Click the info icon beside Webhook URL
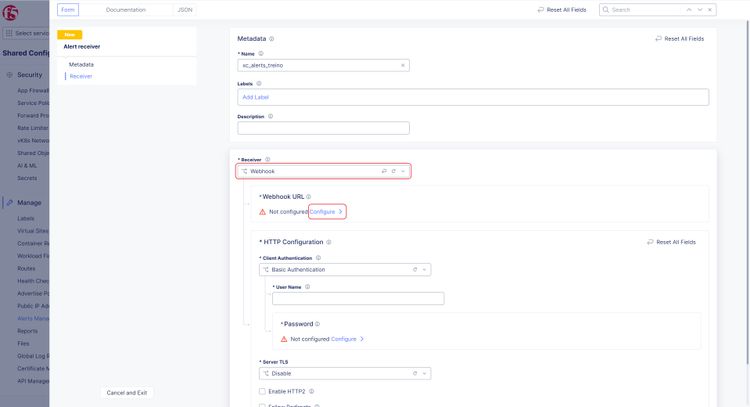Screen dimensions: 750x407 click(x=309, y=197)
